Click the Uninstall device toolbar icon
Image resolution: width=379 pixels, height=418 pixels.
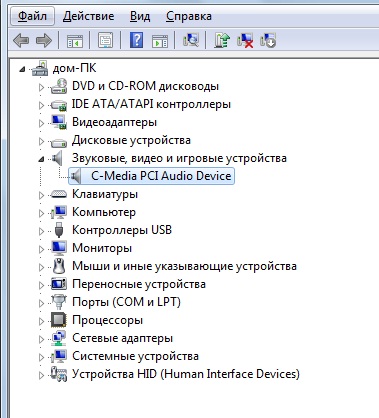(x=268, y=40)
